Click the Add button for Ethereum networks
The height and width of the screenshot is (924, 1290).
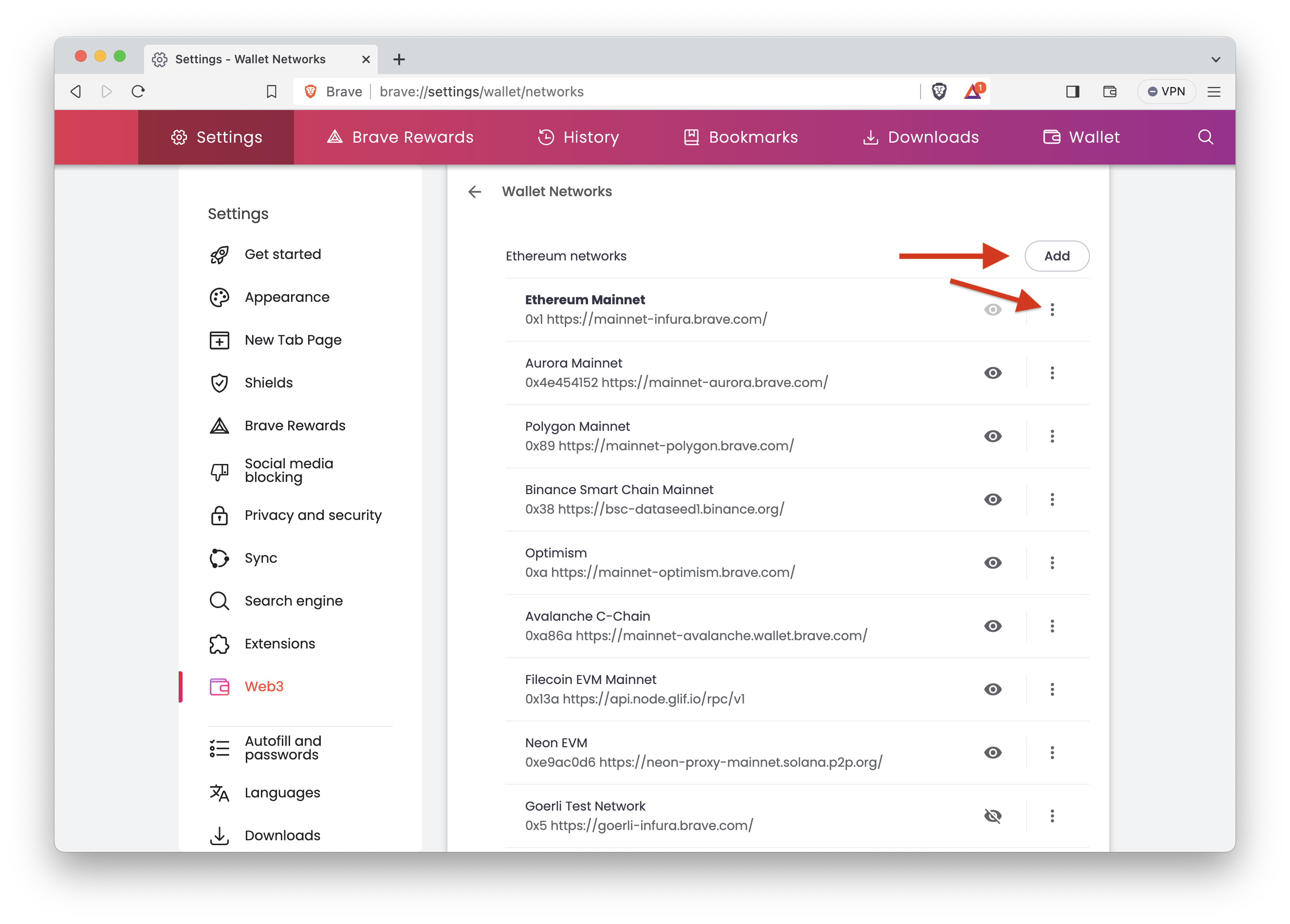click(1057, 256)
